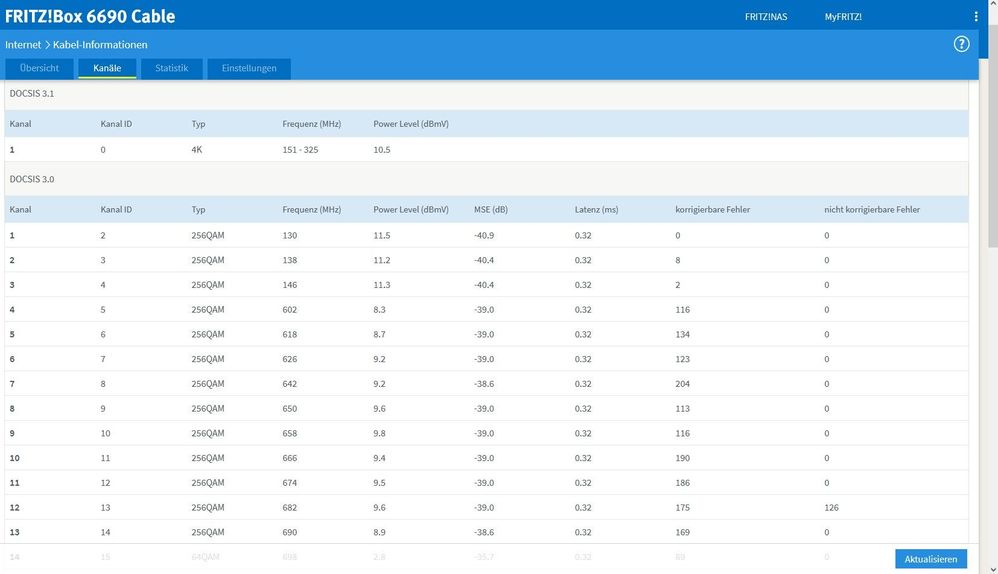998x574 pixels.
Task: Click the correctable errors value 204
Action: click(682, 384)
